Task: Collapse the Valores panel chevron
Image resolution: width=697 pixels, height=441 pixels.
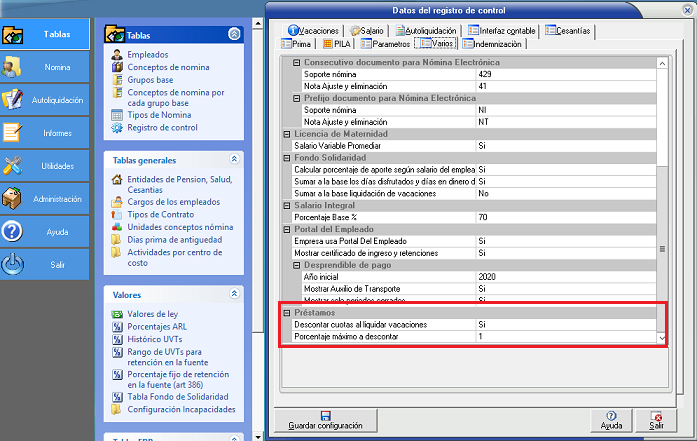Action: (234, 295)
